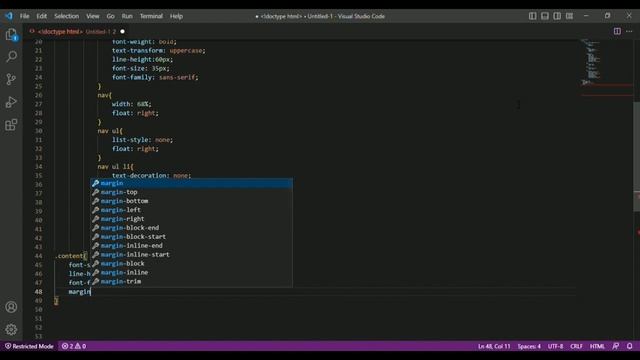Change line ending via 'CRLF'

tap(576, 346)
